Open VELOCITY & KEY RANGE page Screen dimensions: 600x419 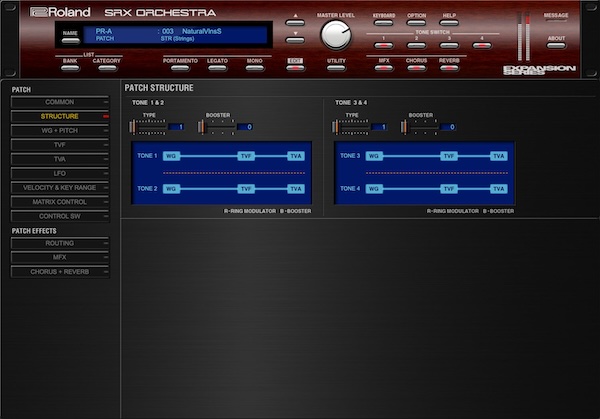(x=60, y=187)
